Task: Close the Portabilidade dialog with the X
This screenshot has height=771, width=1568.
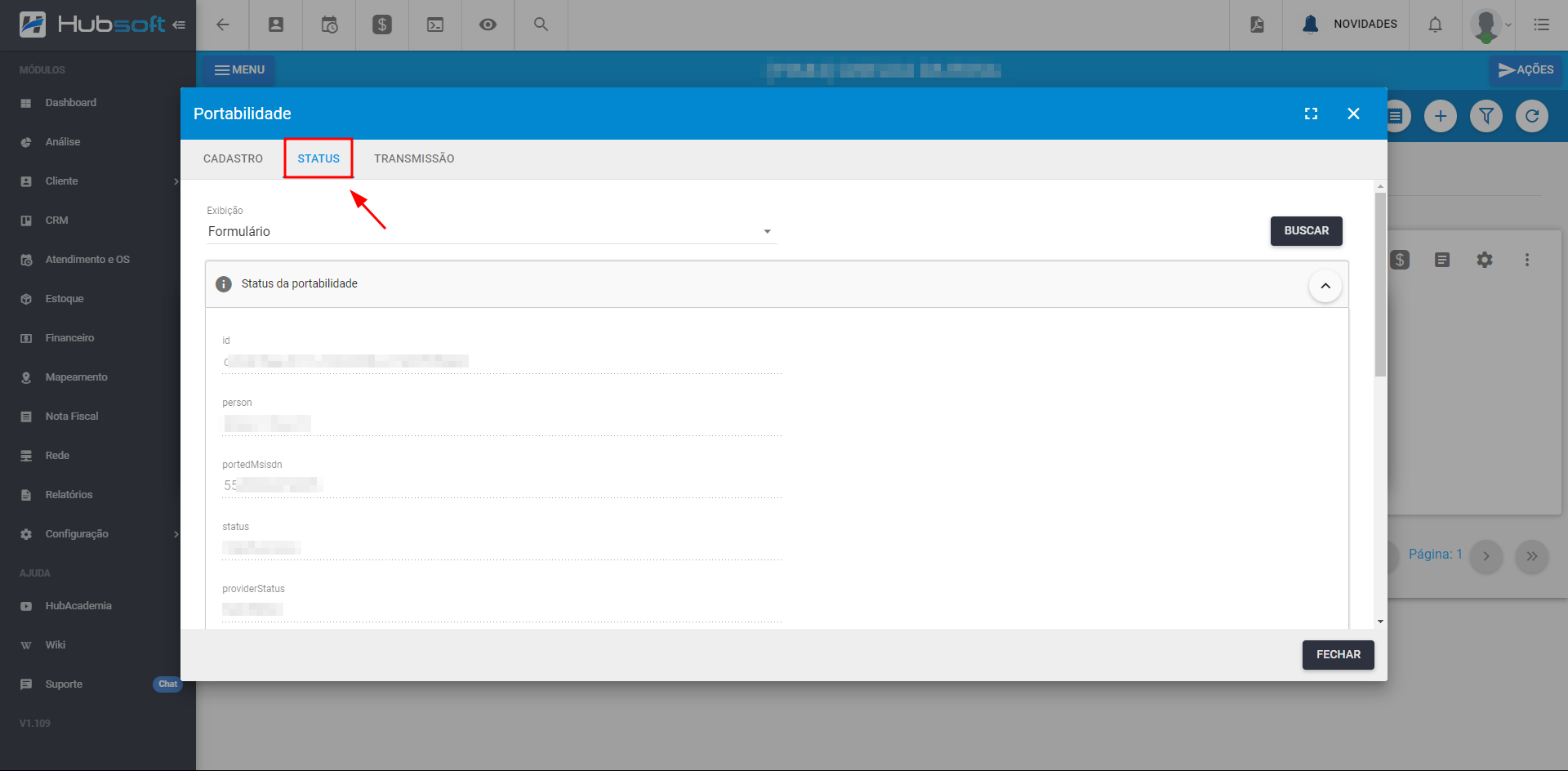Action: point(1353,114)
